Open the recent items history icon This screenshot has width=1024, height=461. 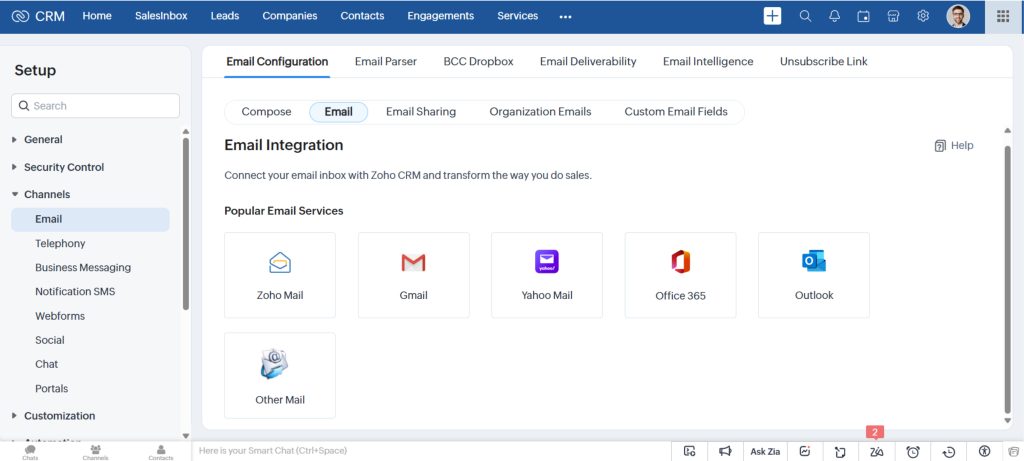pyautogui.click(x=949, y=451)
